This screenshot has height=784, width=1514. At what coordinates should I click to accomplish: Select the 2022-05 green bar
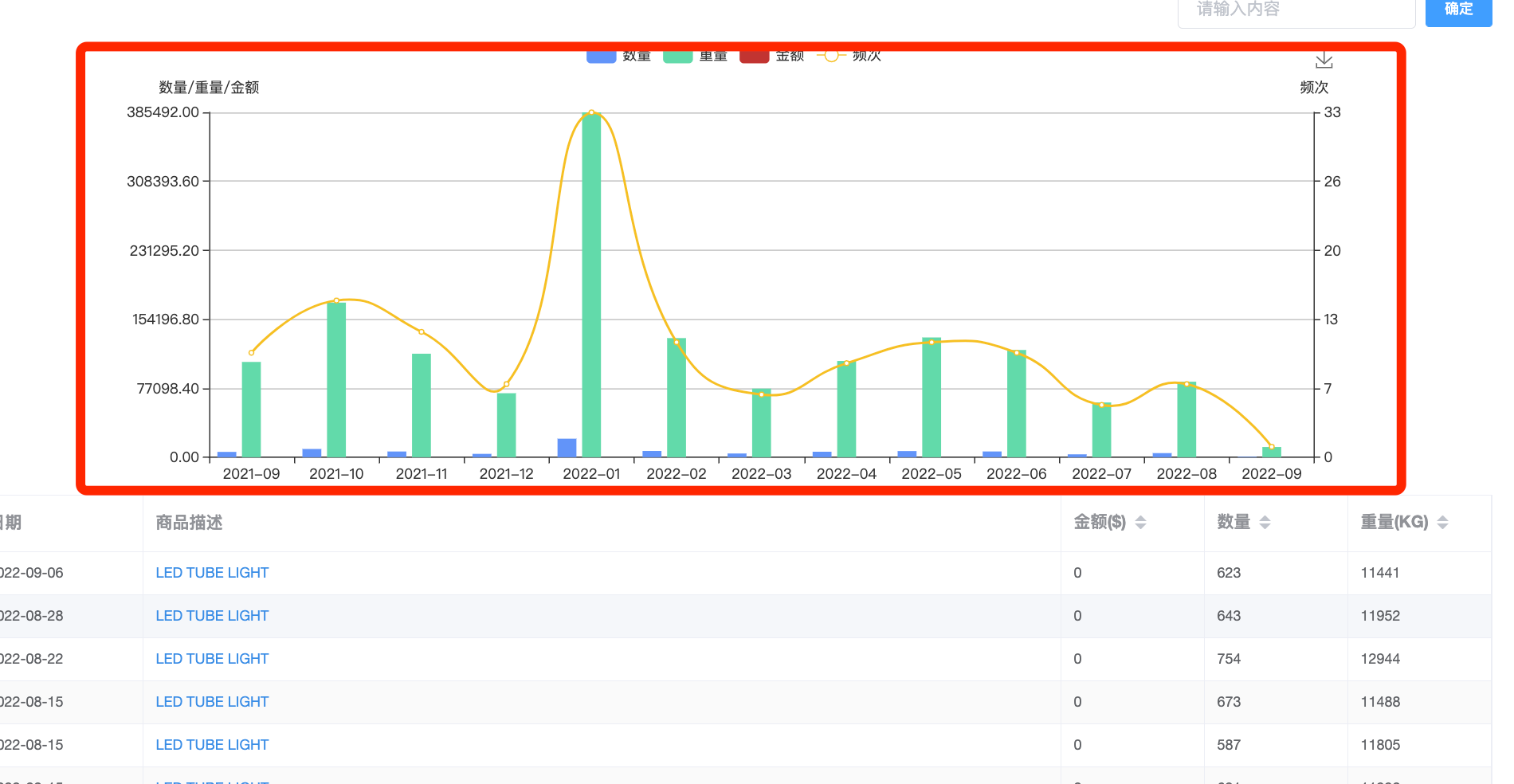(x=932, y=398)
